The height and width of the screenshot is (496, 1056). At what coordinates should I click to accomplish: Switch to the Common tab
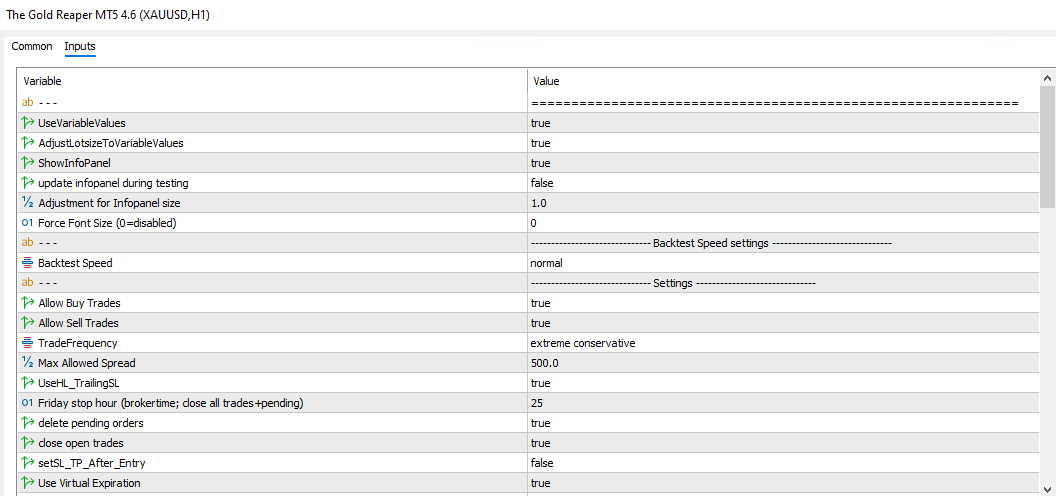pyautogui.click(x=32, y=46)
